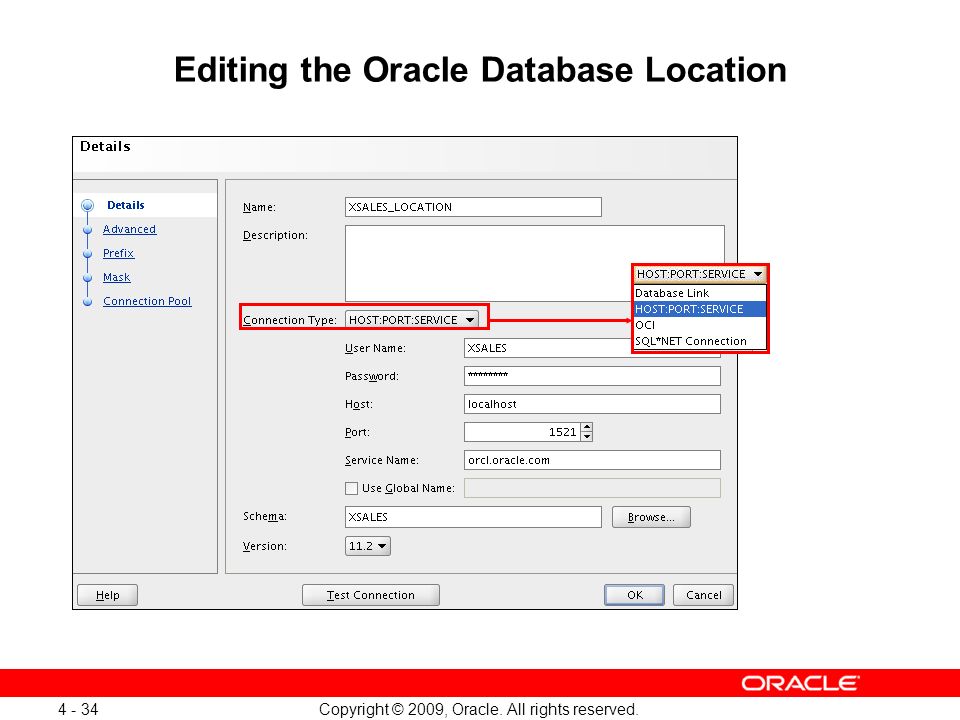Select the Connection Pool link

click(147, 301)
